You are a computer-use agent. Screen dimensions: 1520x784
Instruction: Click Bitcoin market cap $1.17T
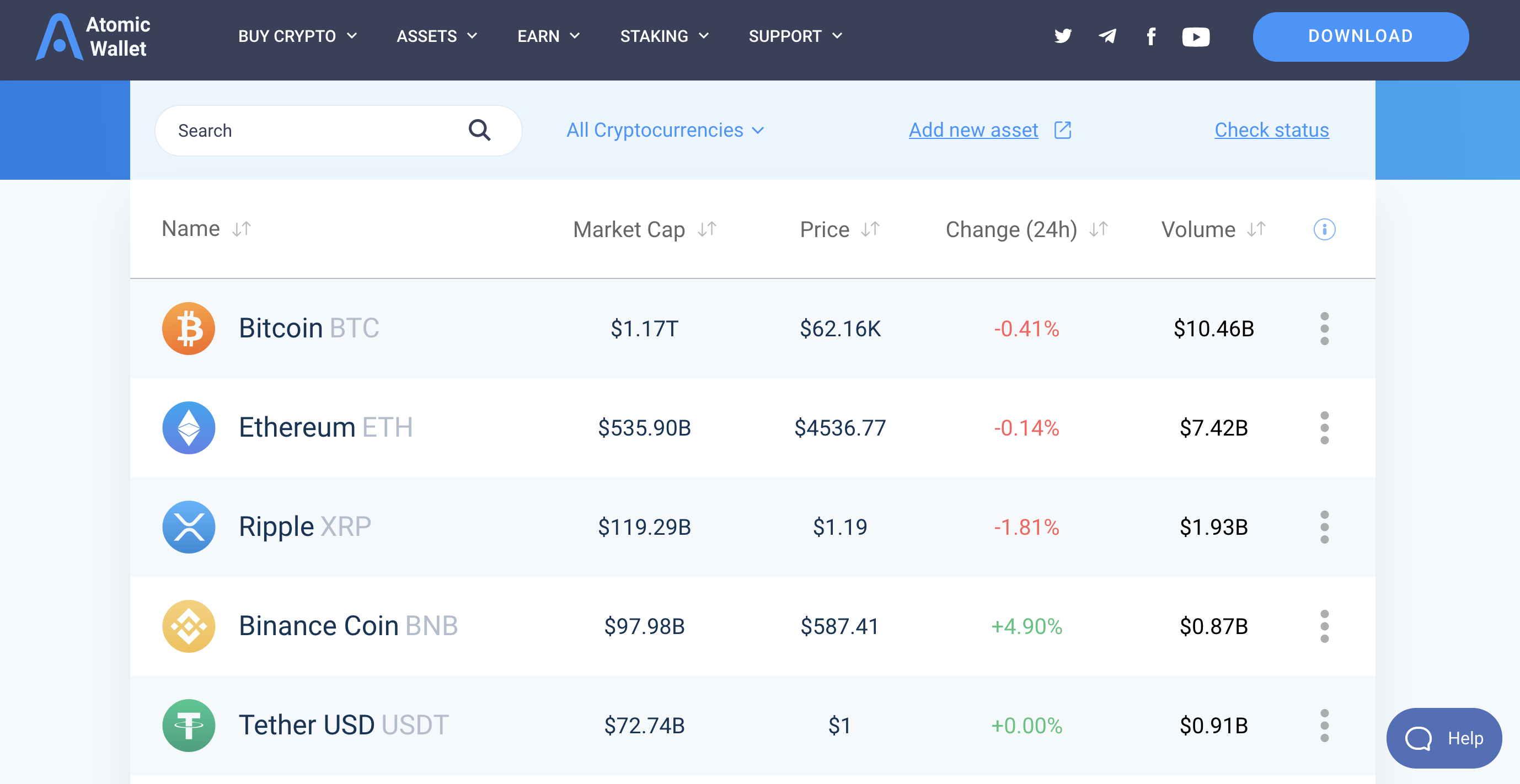(644, 328)
